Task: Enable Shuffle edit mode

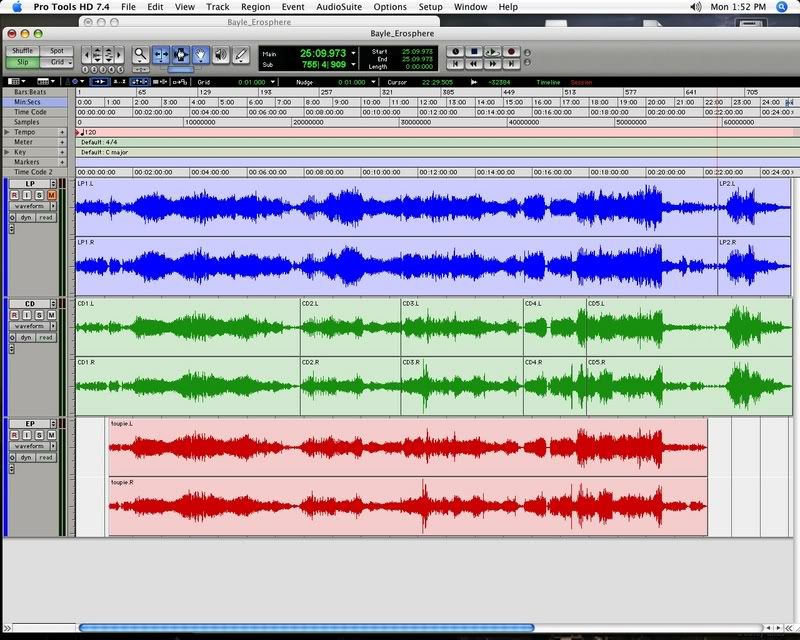Action: [x=22, y=50]
